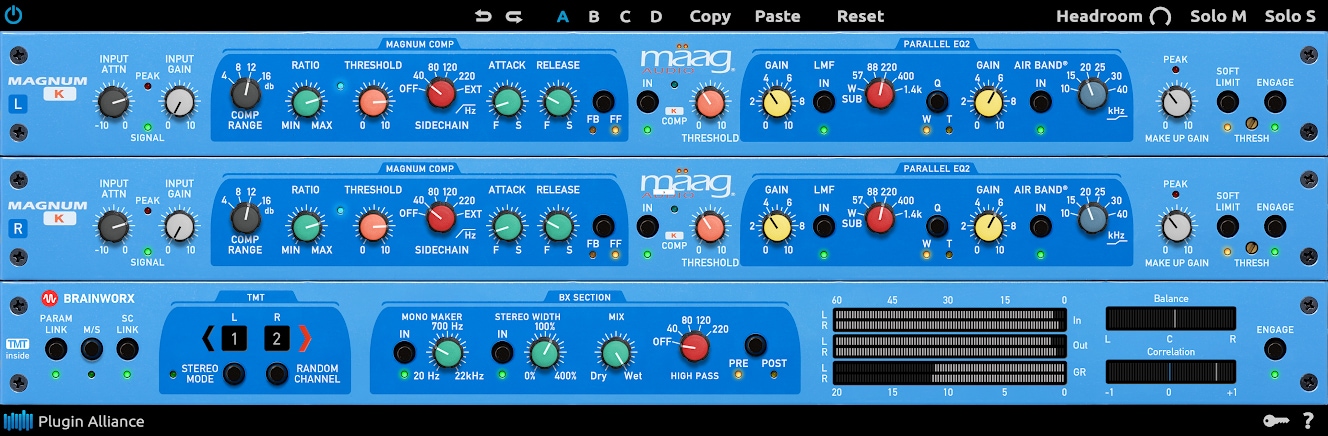This screenshot has width=1328, height=436.
Task: Toggle R channel FB/FF compressor mode button
Action: pyautogui.click(x=603, y=226)
